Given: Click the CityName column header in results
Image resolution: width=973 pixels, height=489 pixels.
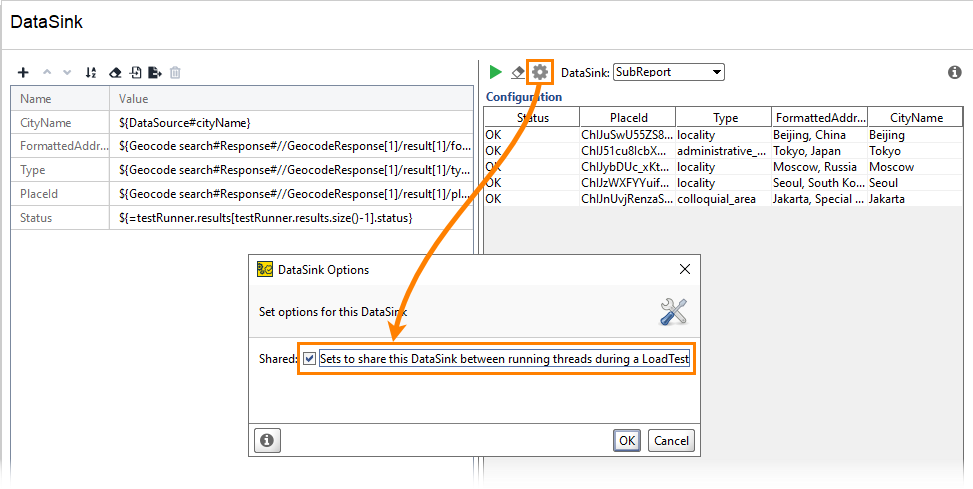Looking at the screenshot, I should pos(916,117).
